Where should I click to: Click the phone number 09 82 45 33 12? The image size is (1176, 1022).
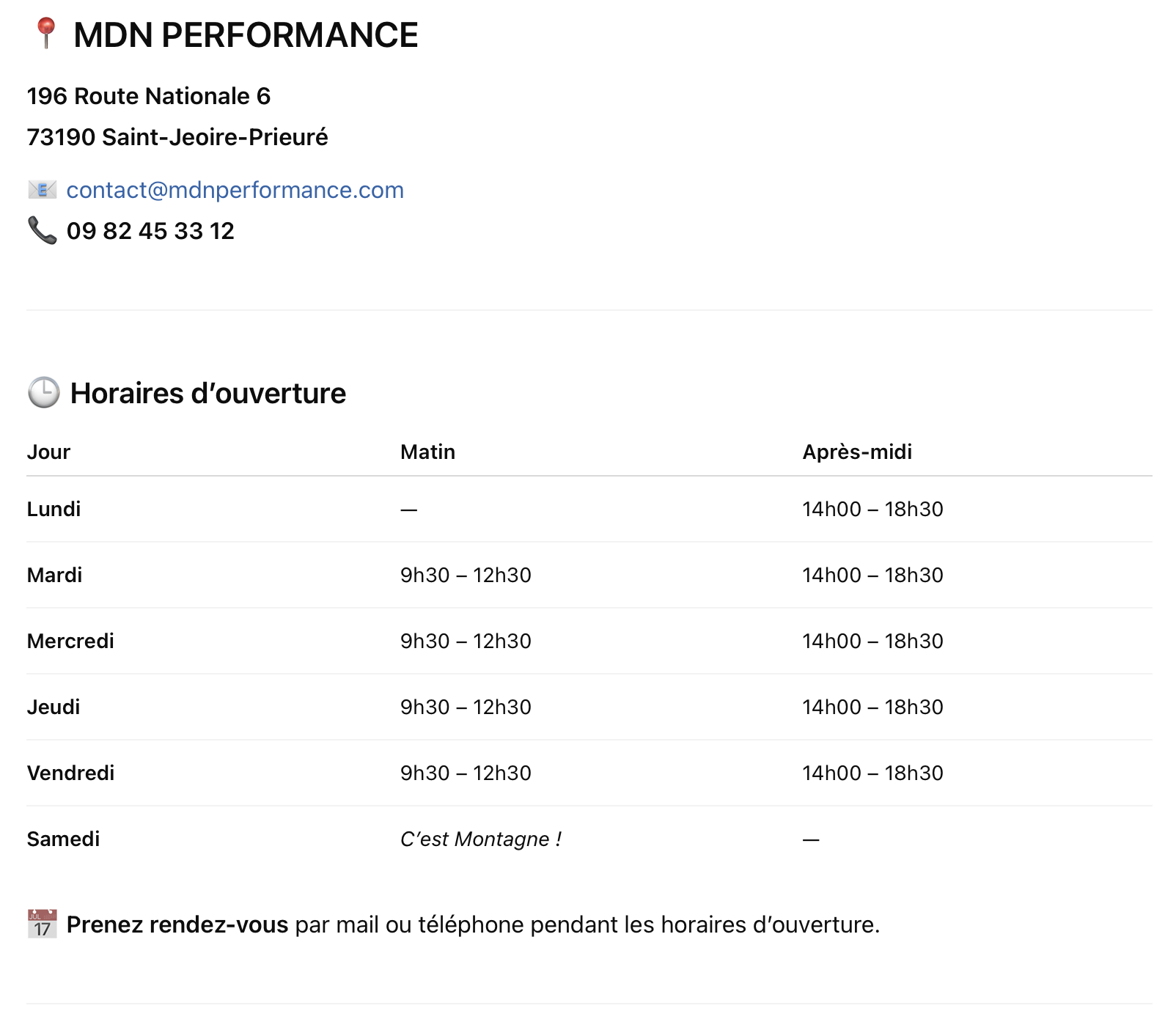point(150,231)
